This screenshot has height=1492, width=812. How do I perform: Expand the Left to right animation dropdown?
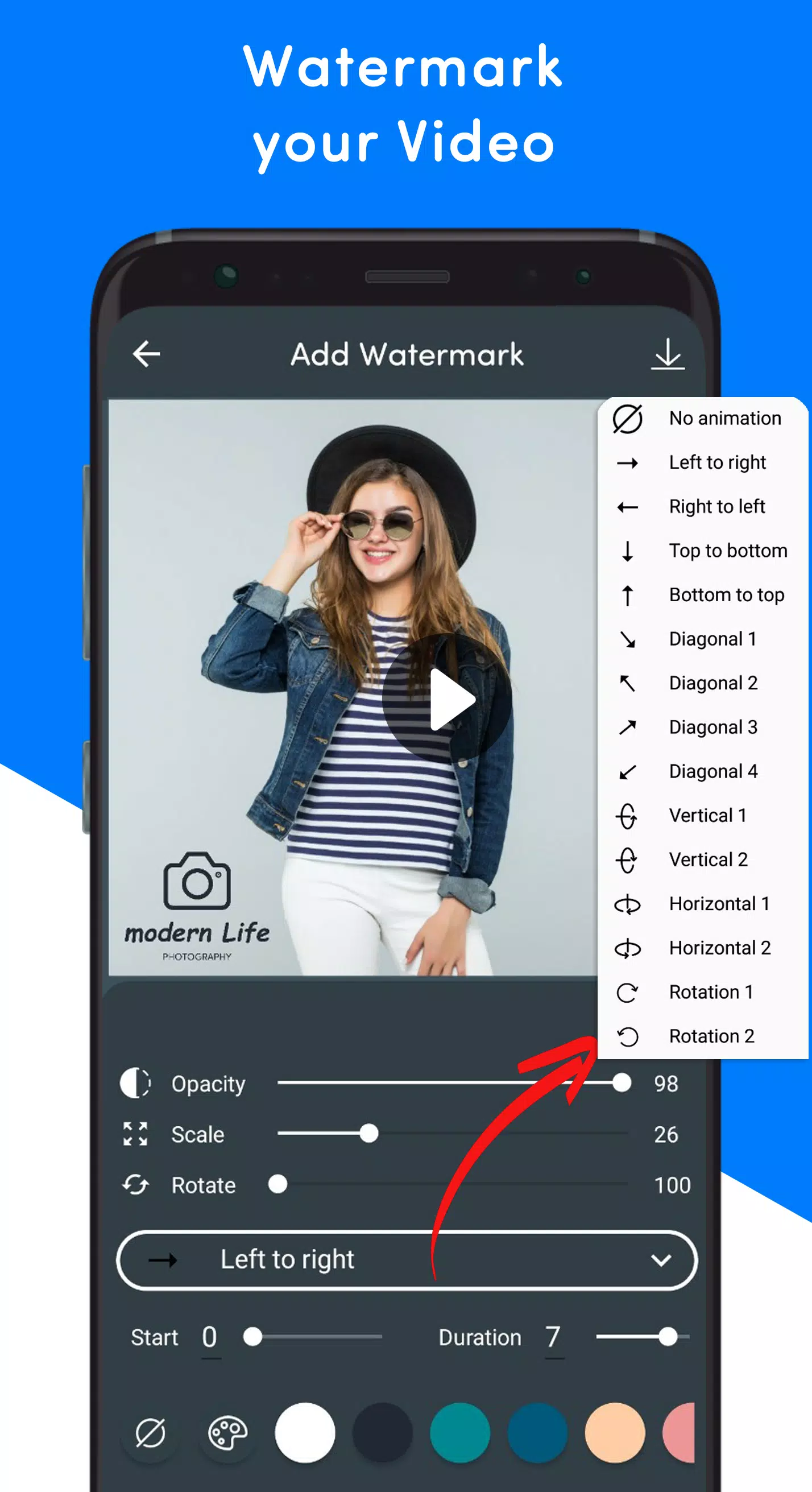[407, 1260]
